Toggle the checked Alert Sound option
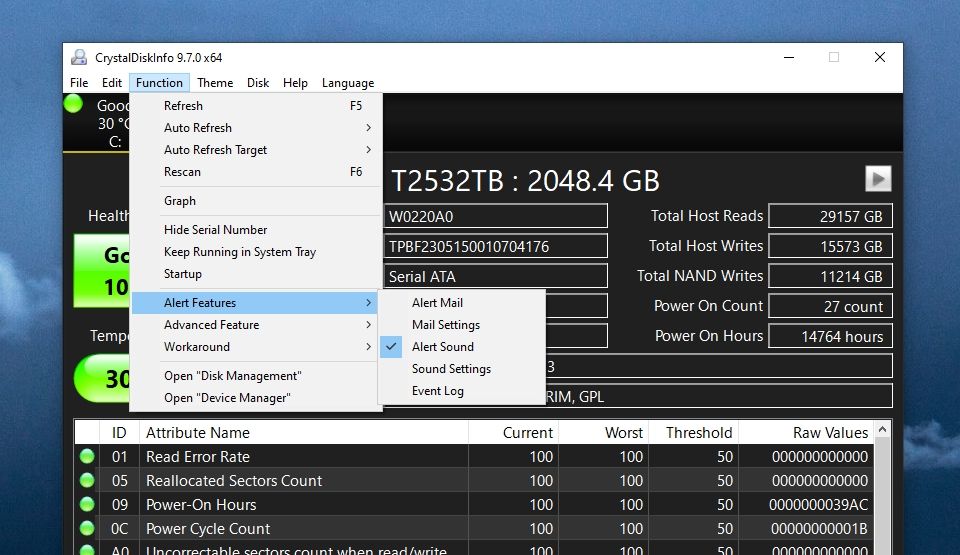Screen dimensions: 960x555 [x=462, y=347]
